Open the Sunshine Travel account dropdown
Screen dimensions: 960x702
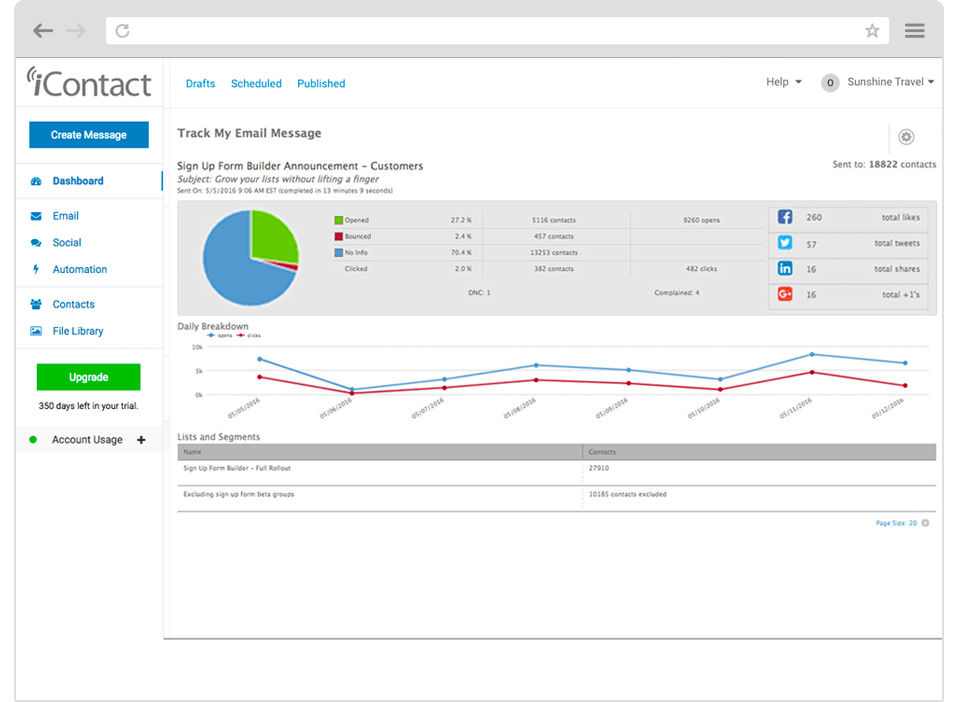click(x=889, y=82)
